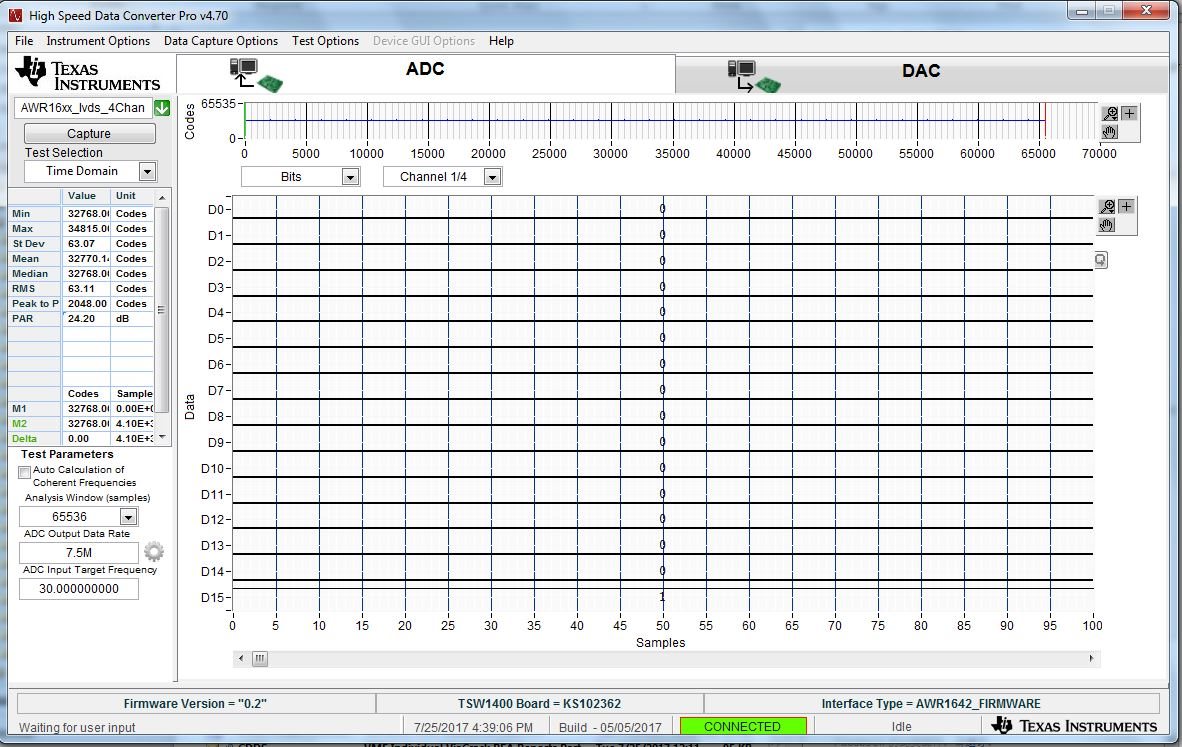Select crosshair cursor tool on Codes overview graph
The width and height of the screenshot is (1182, 747).
pos(1129,114)
